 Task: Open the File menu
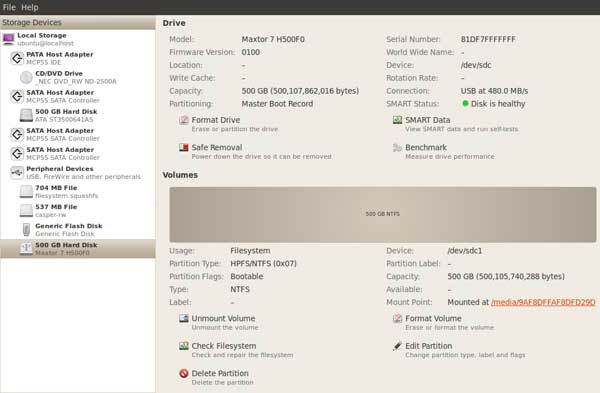tap(9, 7)
